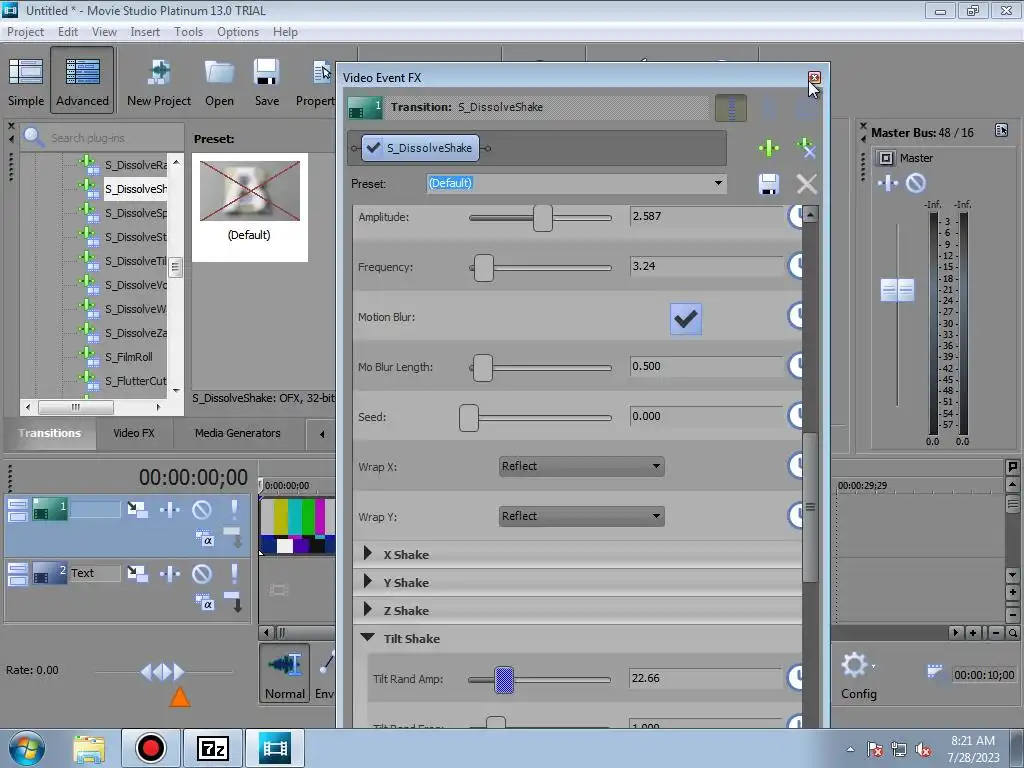1024x768 pixels.
Task: Select S_FlutterCut transition in list
Action: tap(136, 381)
